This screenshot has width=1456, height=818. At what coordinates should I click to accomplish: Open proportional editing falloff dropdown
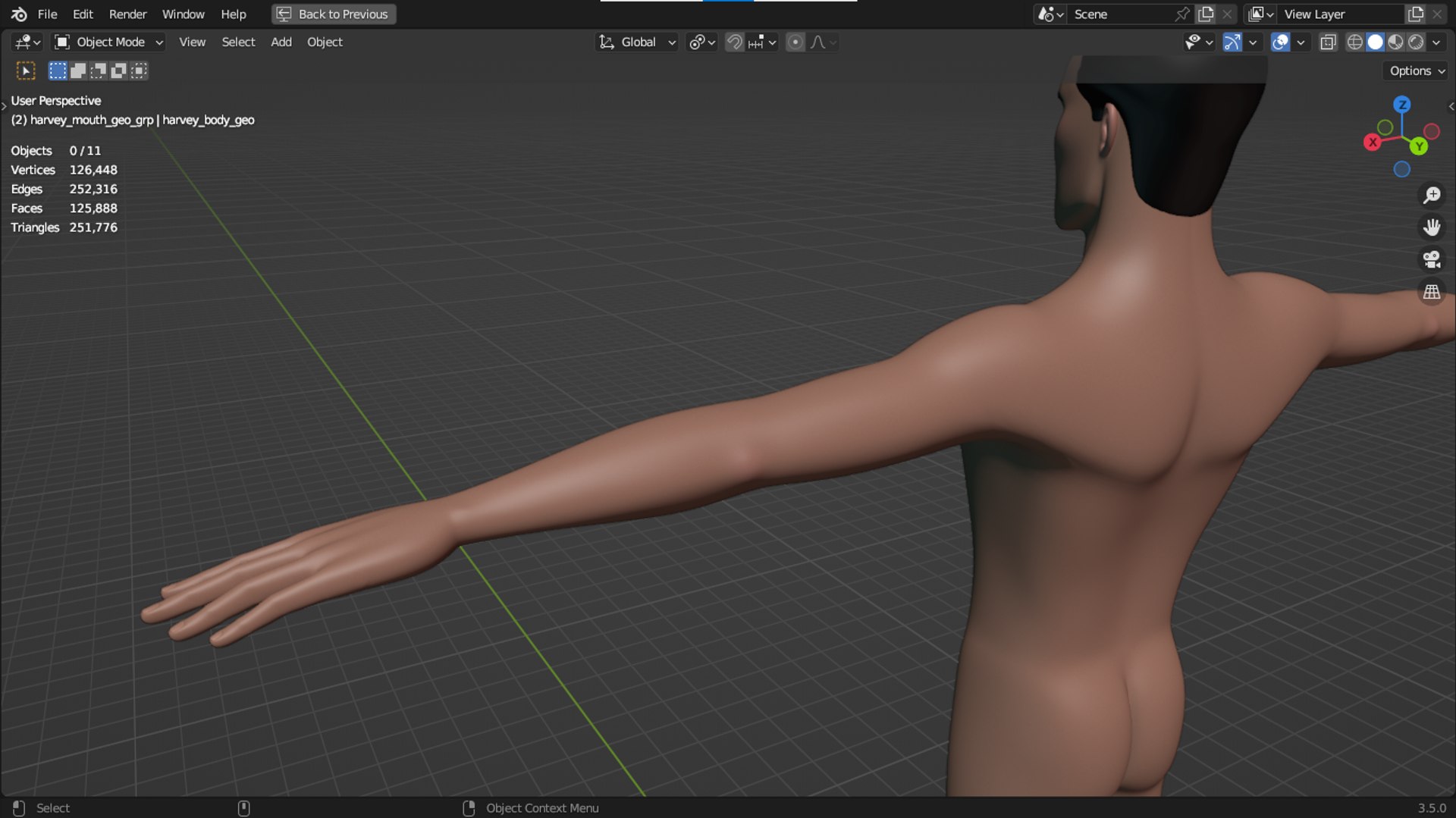[x=823, y=42]
